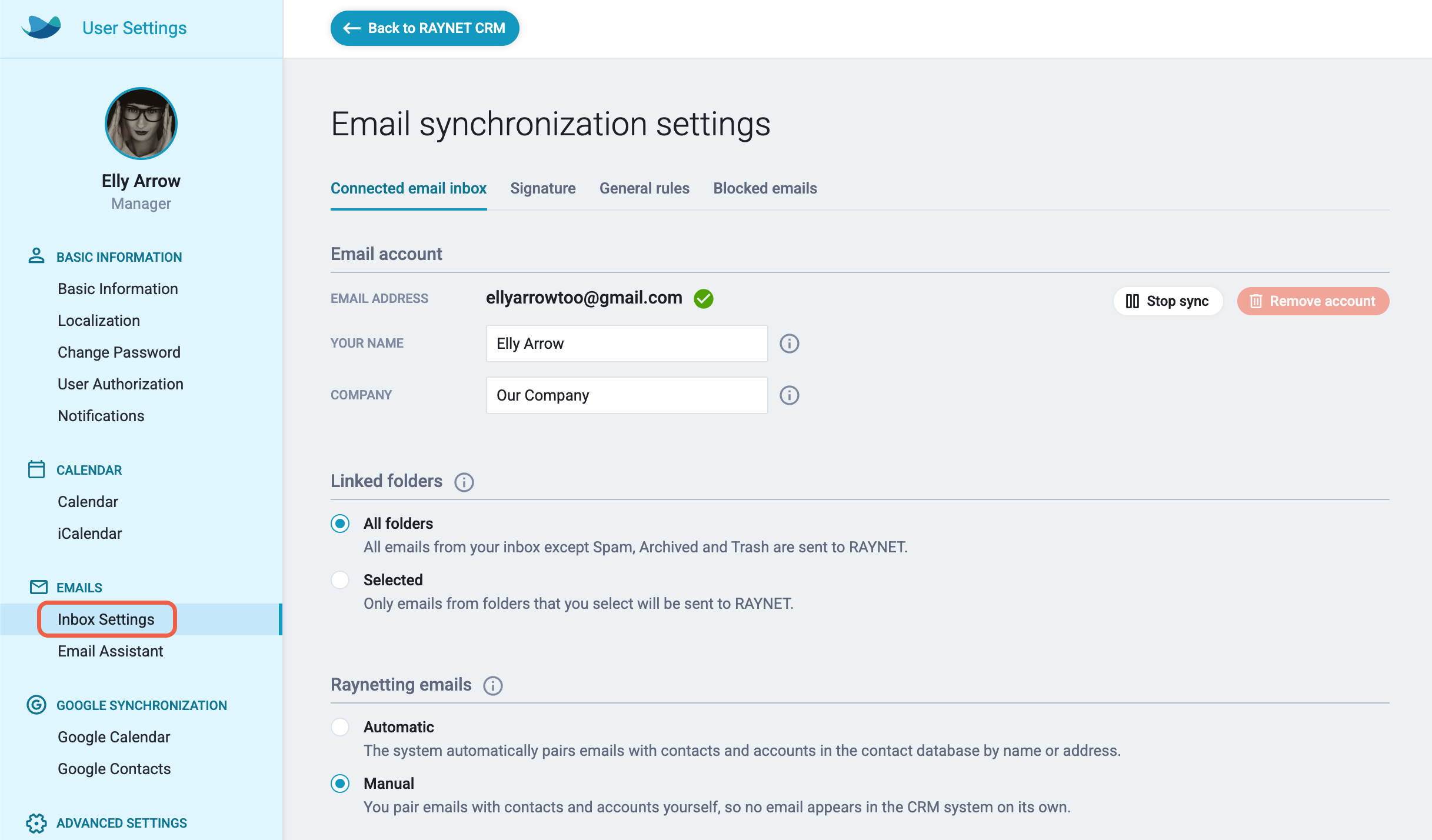The width and height of the screenshot is (1432, 840).
Task: Open iCalendar settings
Action: 89,534
